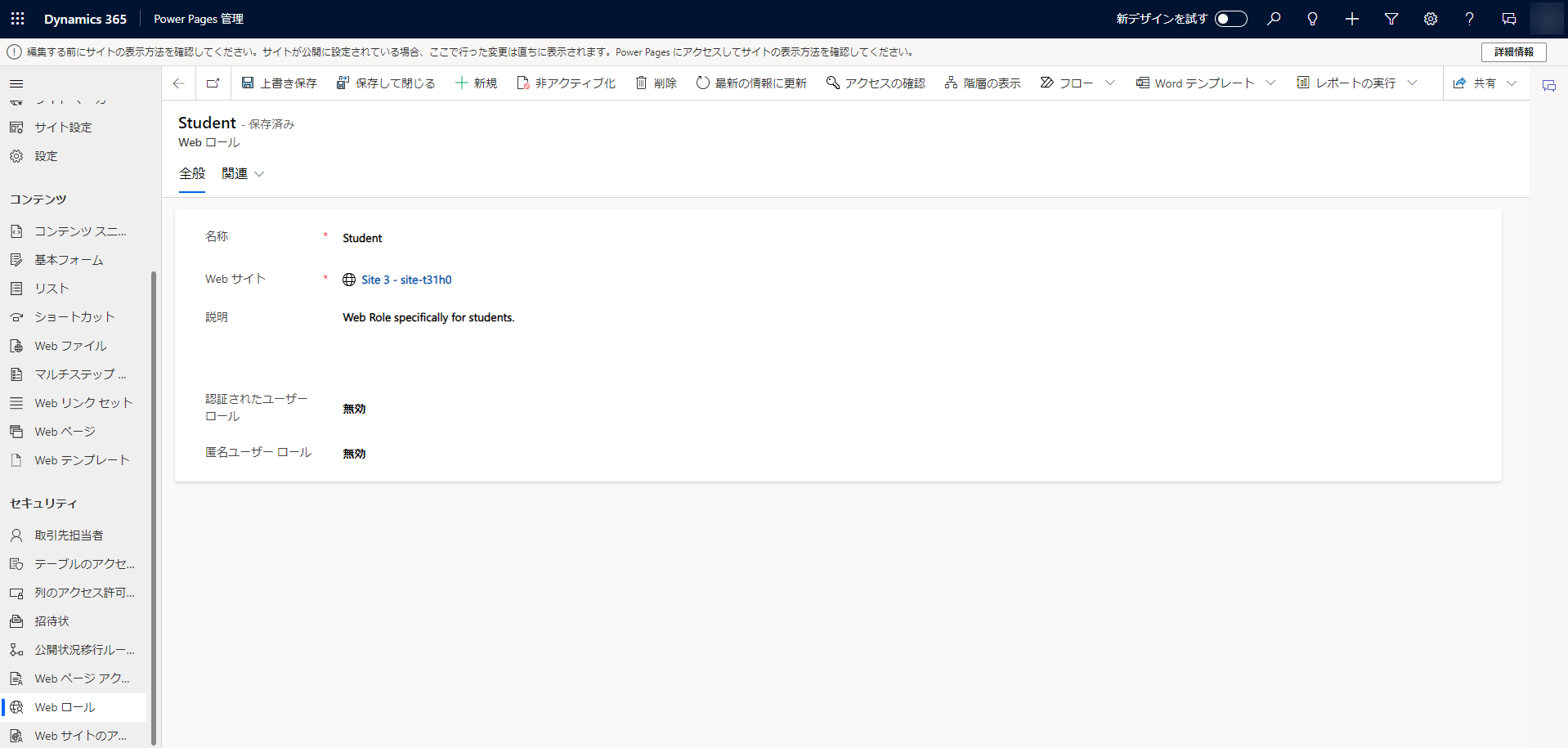Image resolution: width=1568 pixels, height=748 pixels.
Task: Open the Word テンプレート dropdown
Action: [x=1270, y=82]
